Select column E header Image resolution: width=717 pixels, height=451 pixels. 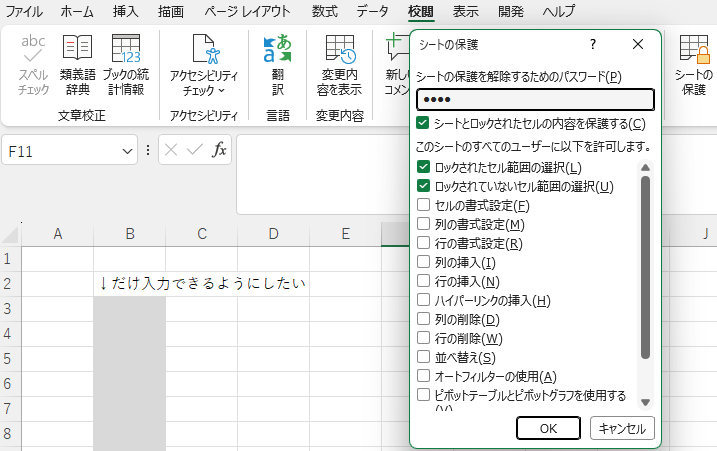point(346,234)
